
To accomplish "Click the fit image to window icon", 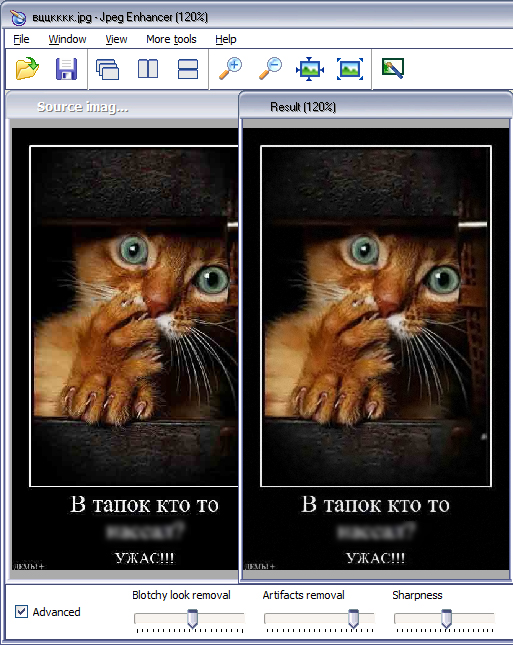I will click(310, 69).
